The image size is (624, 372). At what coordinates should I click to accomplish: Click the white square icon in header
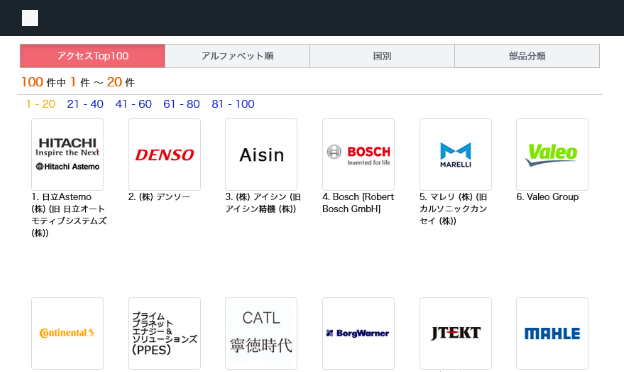pyautogui.click(x=30, y=18)
